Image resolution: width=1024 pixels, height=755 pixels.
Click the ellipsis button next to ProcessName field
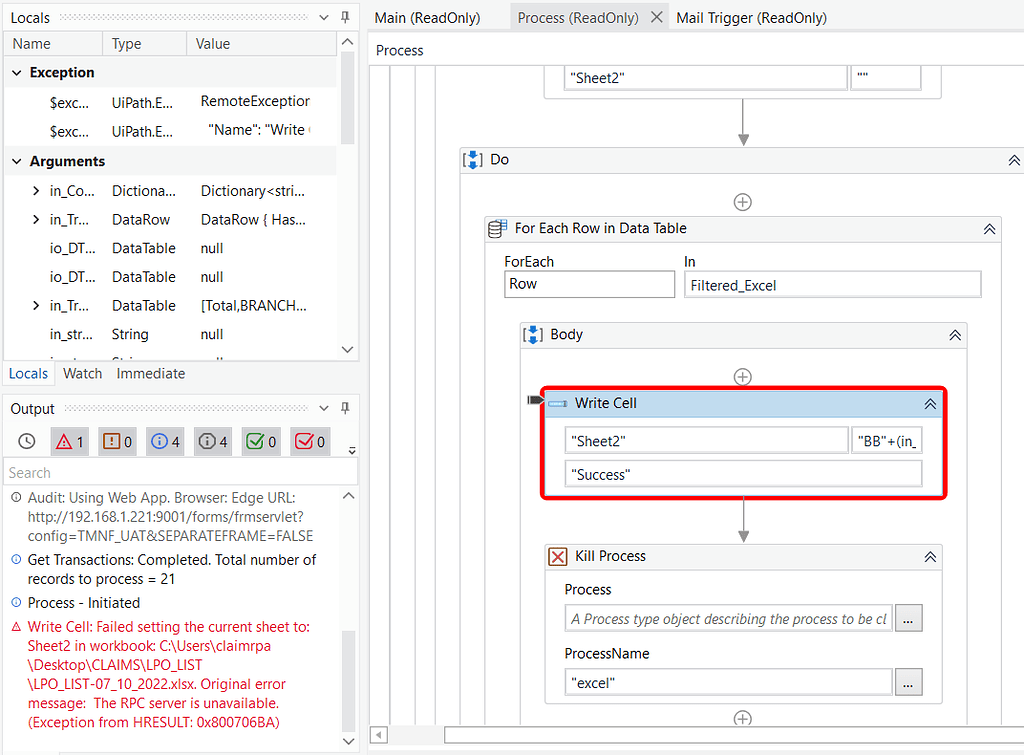tap(908, 681)
